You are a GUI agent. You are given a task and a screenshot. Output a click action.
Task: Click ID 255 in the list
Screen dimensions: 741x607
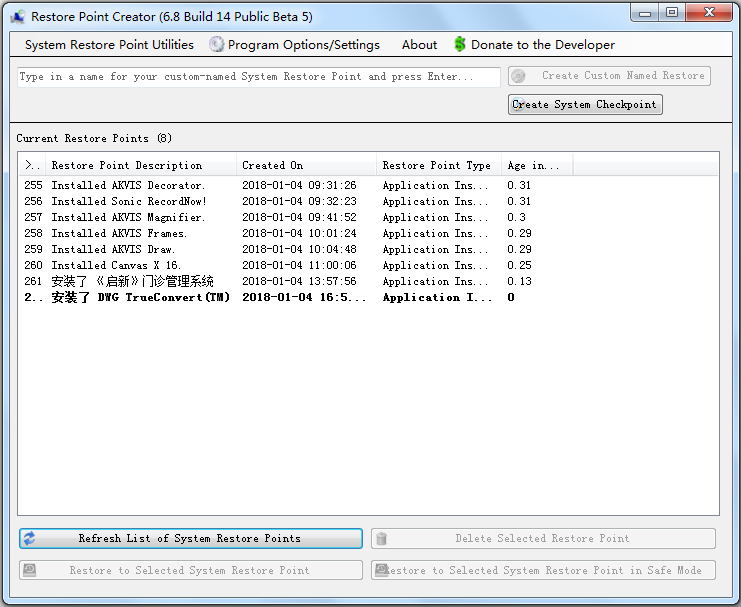coord(33,185)
